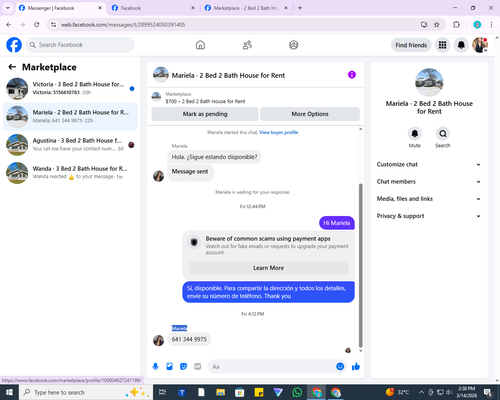Click More Options button
The height and width of the screenshot is (400, 500).
310,114
